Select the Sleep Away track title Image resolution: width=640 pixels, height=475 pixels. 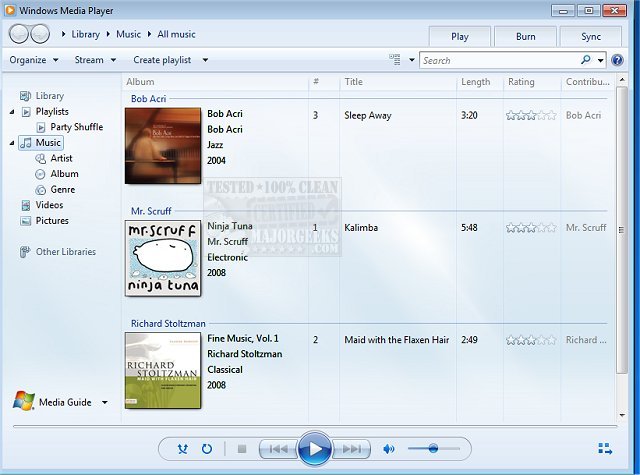click(x=368, y=115)
